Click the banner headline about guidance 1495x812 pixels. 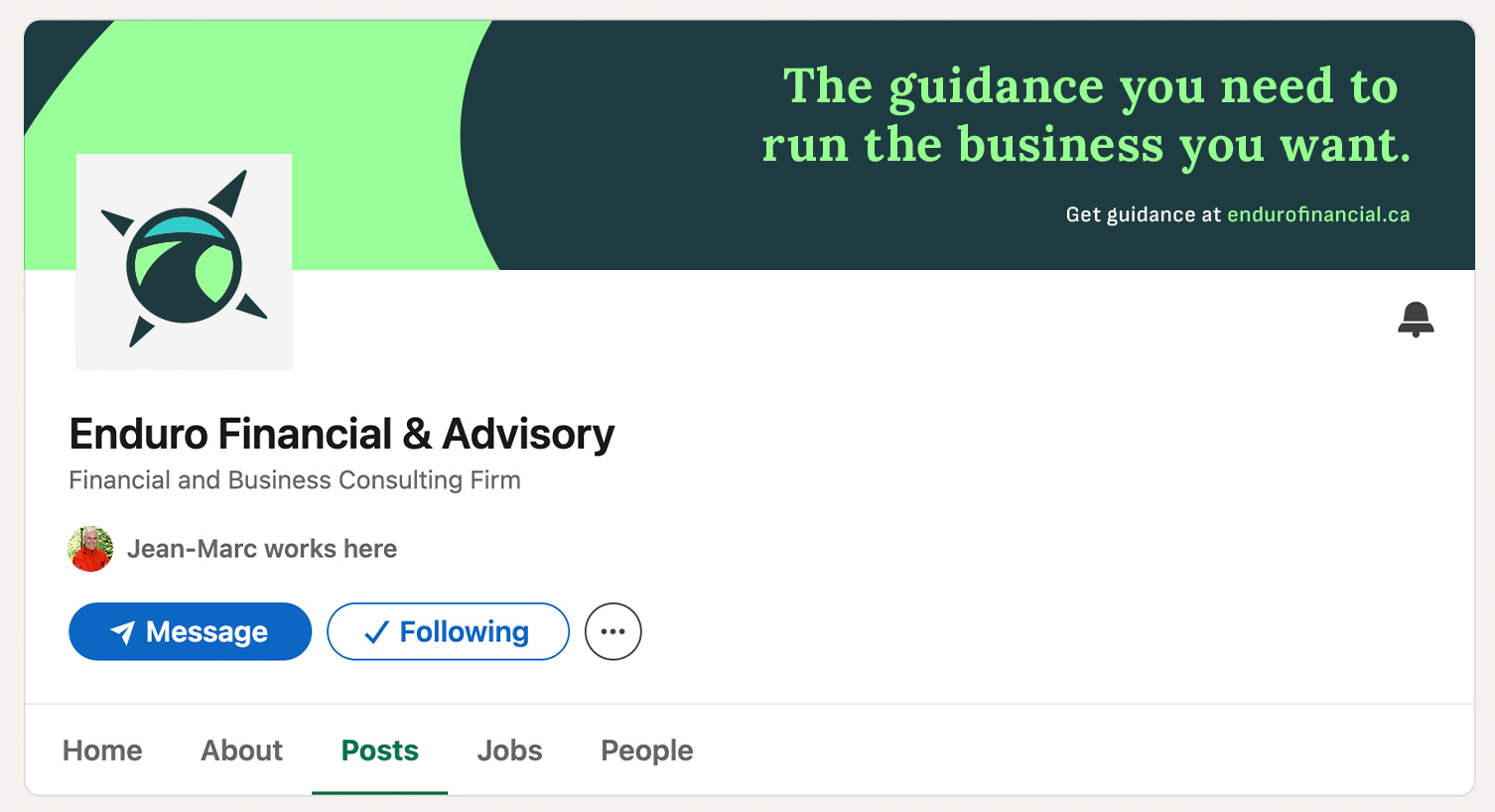click(1087, 115)
